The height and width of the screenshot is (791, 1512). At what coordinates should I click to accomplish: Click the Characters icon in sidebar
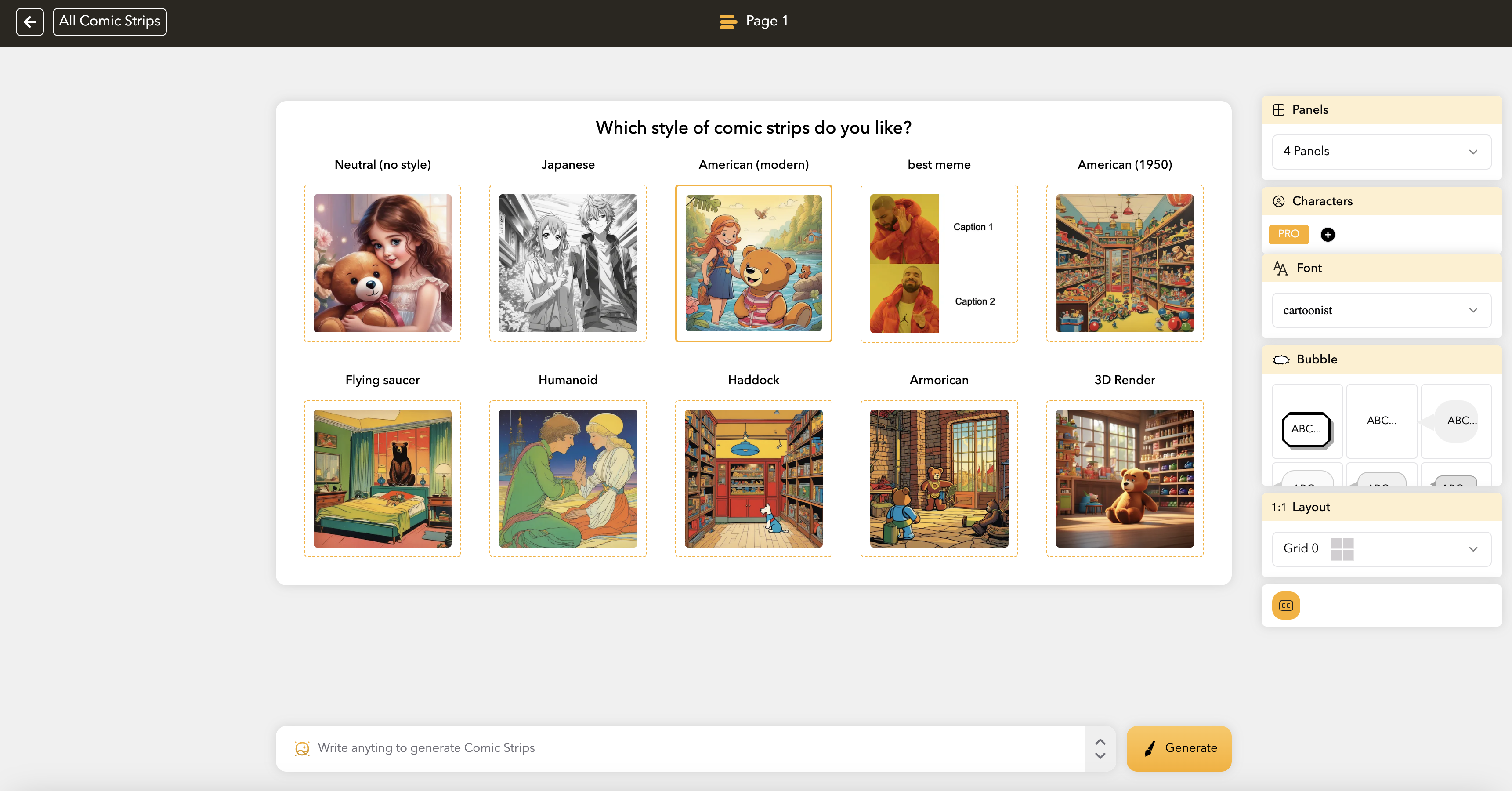point(1279,201)
